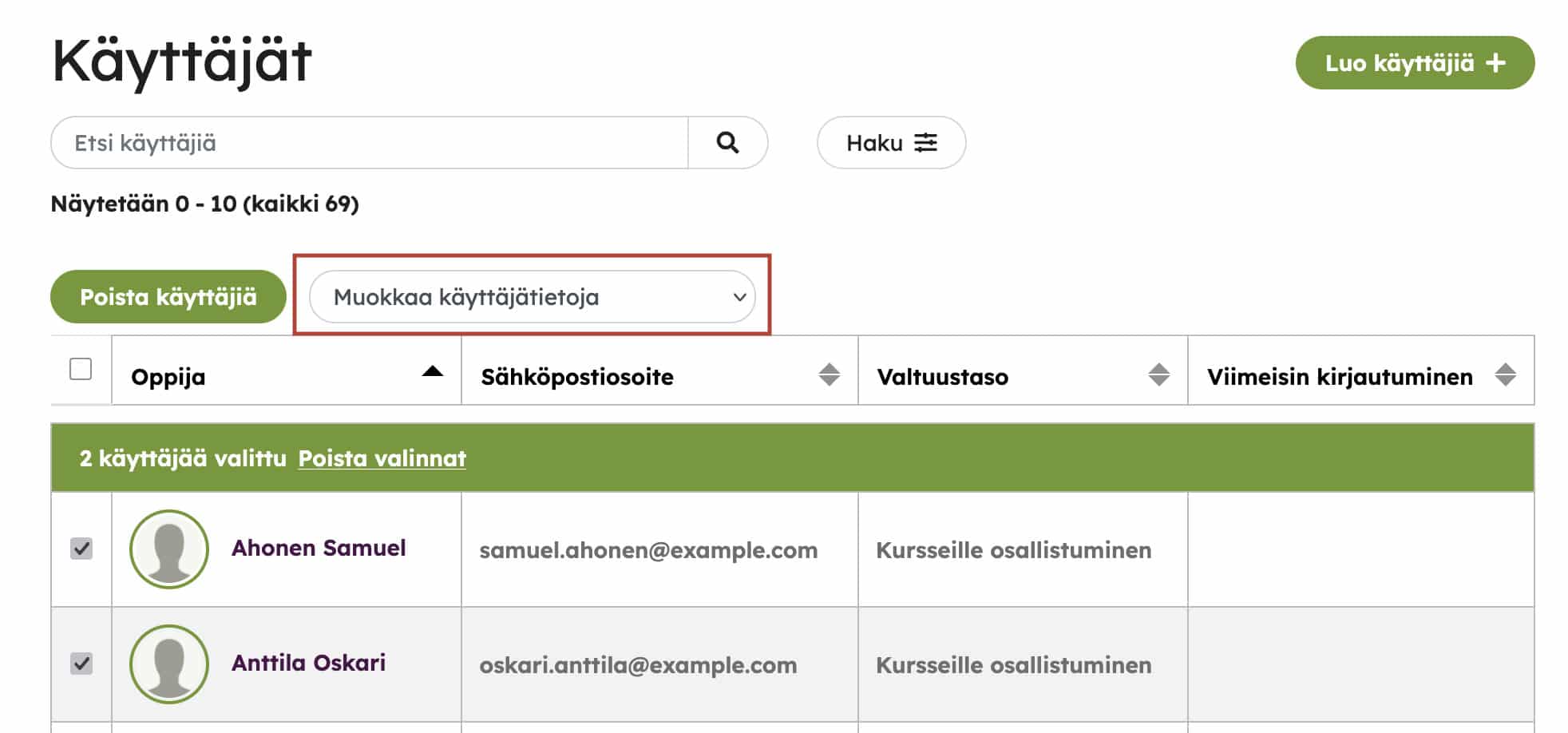Sort by Viimeisin kirjautuminen arrows
1568x733 pixels.
[x=1506, y=374]
